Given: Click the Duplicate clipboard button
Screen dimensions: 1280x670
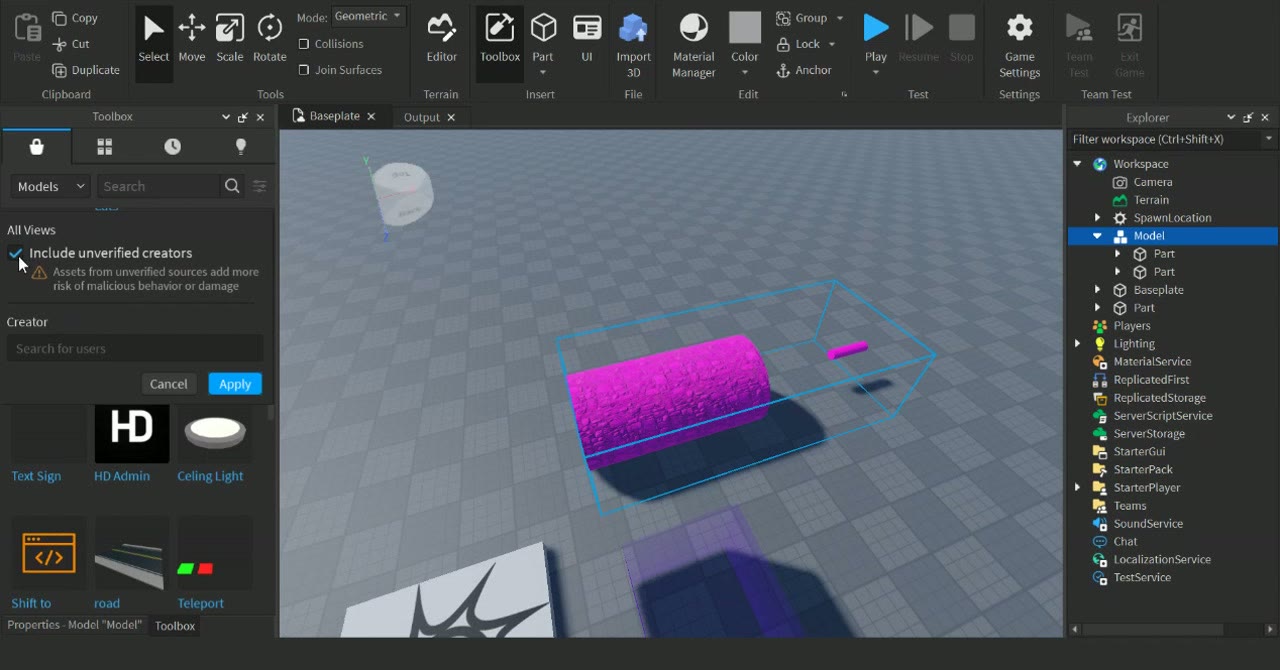Looking at the screenshot, I should pyautogui.click(x=86, y=70).
